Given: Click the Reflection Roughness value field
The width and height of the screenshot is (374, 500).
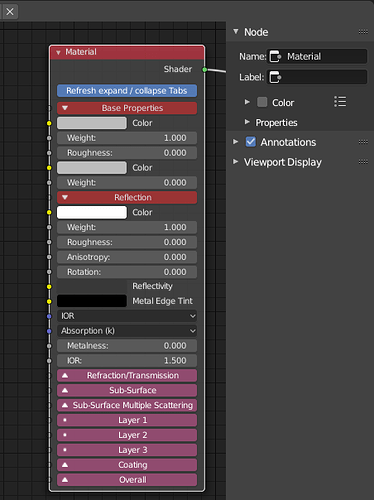Looking at the screenshot, I should (127, 242).
